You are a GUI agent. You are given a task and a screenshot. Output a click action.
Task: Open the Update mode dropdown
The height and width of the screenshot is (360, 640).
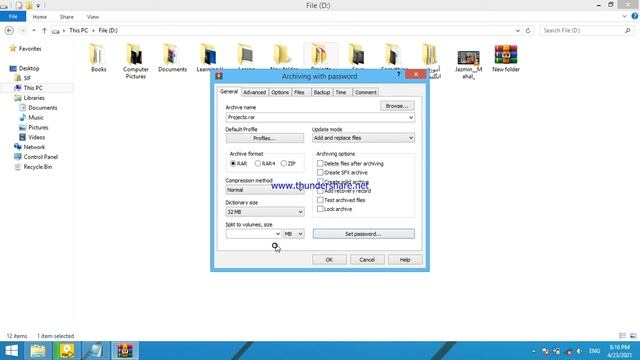pos(411,138)
